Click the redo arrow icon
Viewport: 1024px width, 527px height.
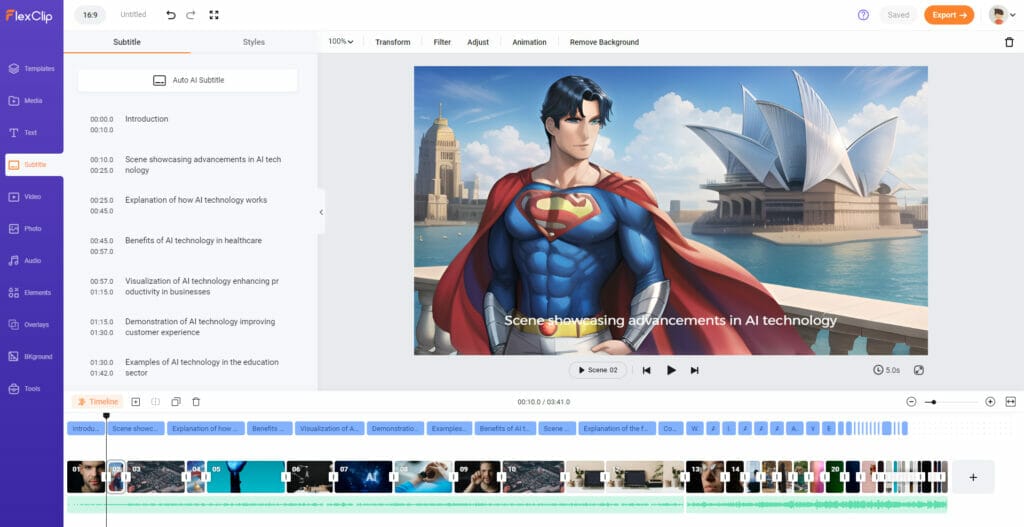tap(191, 15)
